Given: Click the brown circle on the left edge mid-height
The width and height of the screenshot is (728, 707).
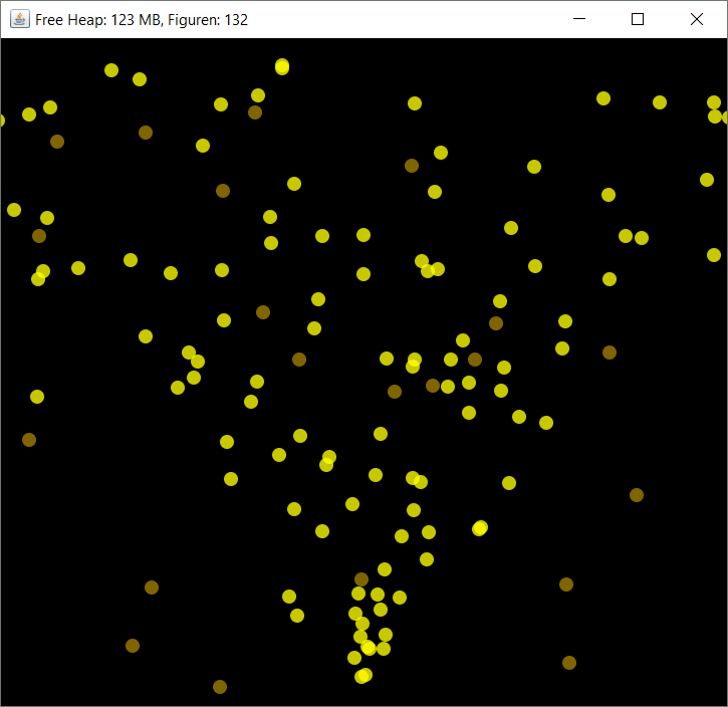Looking at the screenshot, I should click(29, 440).
